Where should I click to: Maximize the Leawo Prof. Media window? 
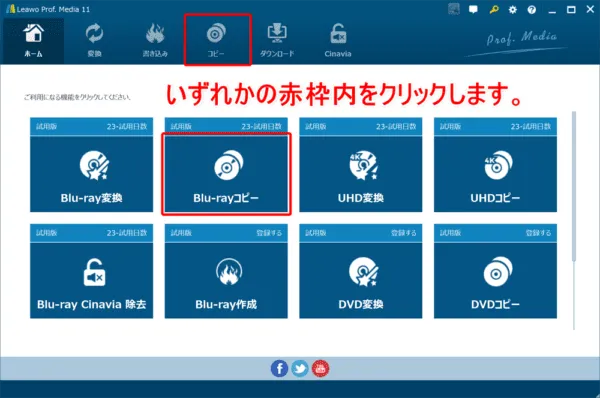[x=571, y=10]
